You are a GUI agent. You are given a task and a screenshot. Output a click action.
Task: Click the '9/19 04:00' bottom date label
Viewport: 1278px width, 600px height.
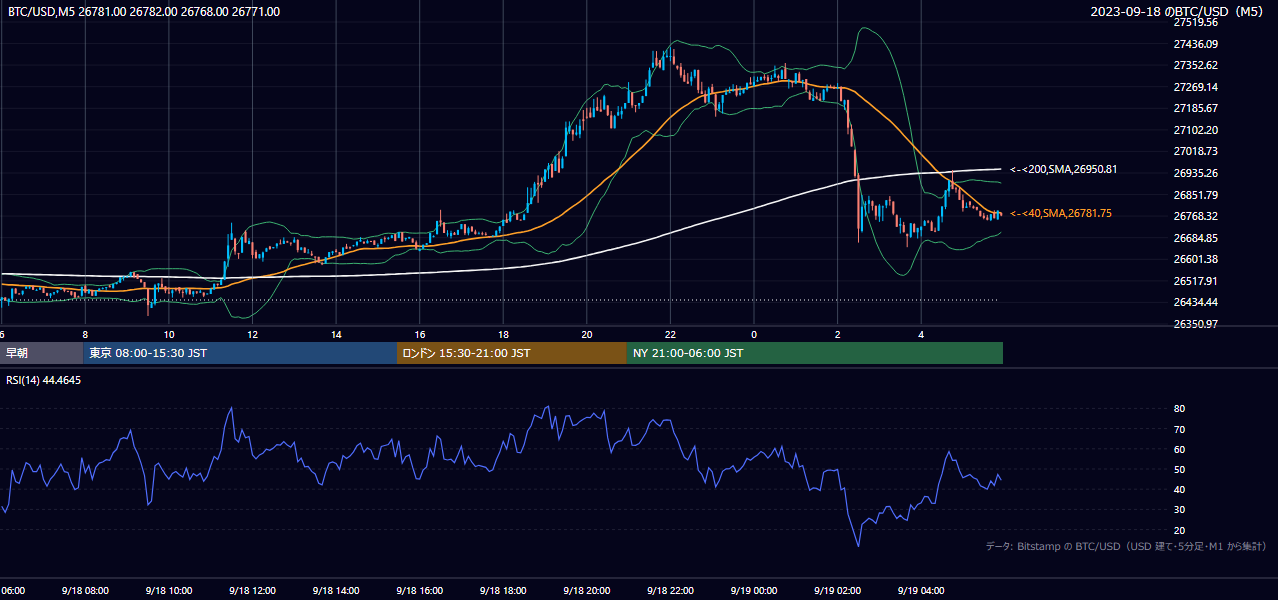[921, 590]
